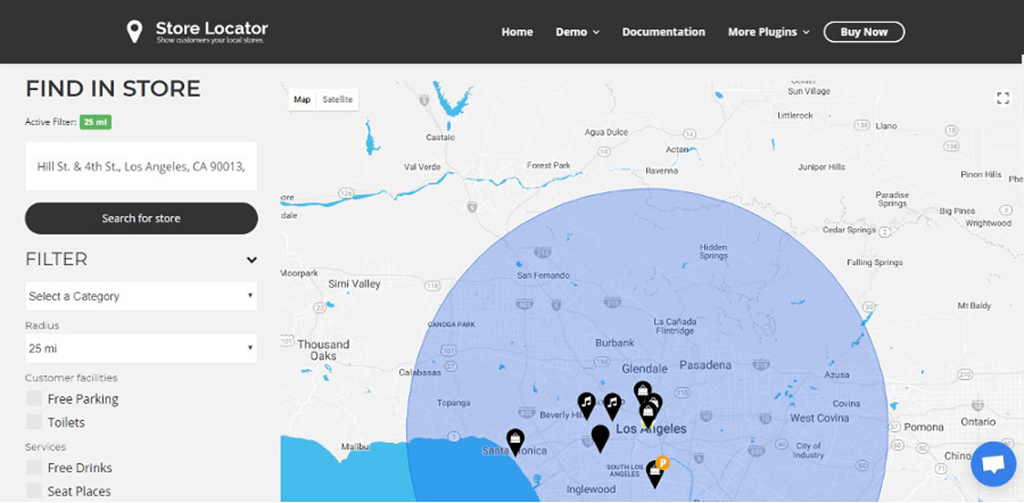Screen dimensions: 1024x503
Task: Open the Select a Category dropdown
Action: point(141,296)
